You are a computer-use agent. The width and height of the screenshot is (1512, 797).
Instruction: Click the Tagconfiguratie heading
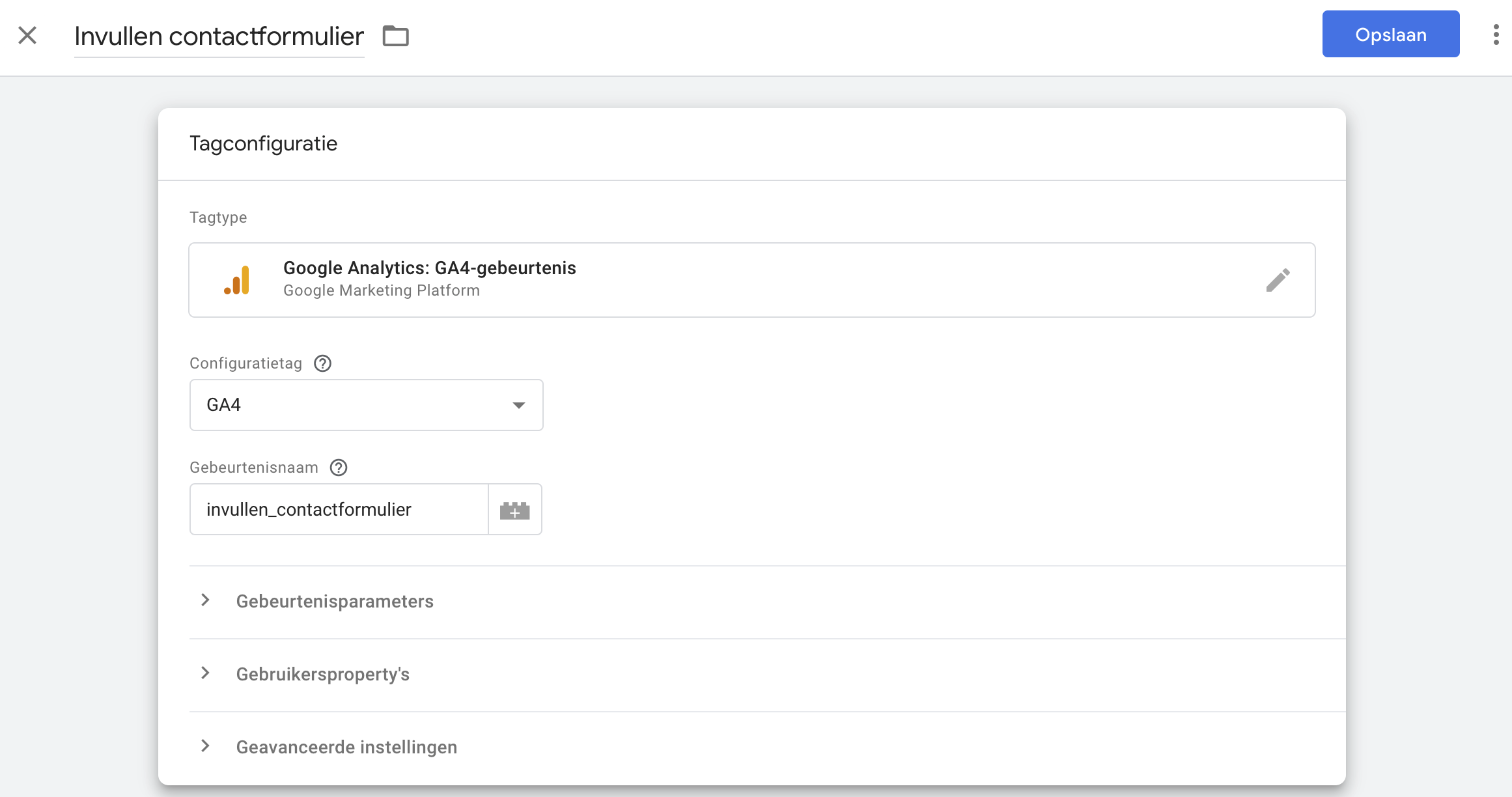263,144
